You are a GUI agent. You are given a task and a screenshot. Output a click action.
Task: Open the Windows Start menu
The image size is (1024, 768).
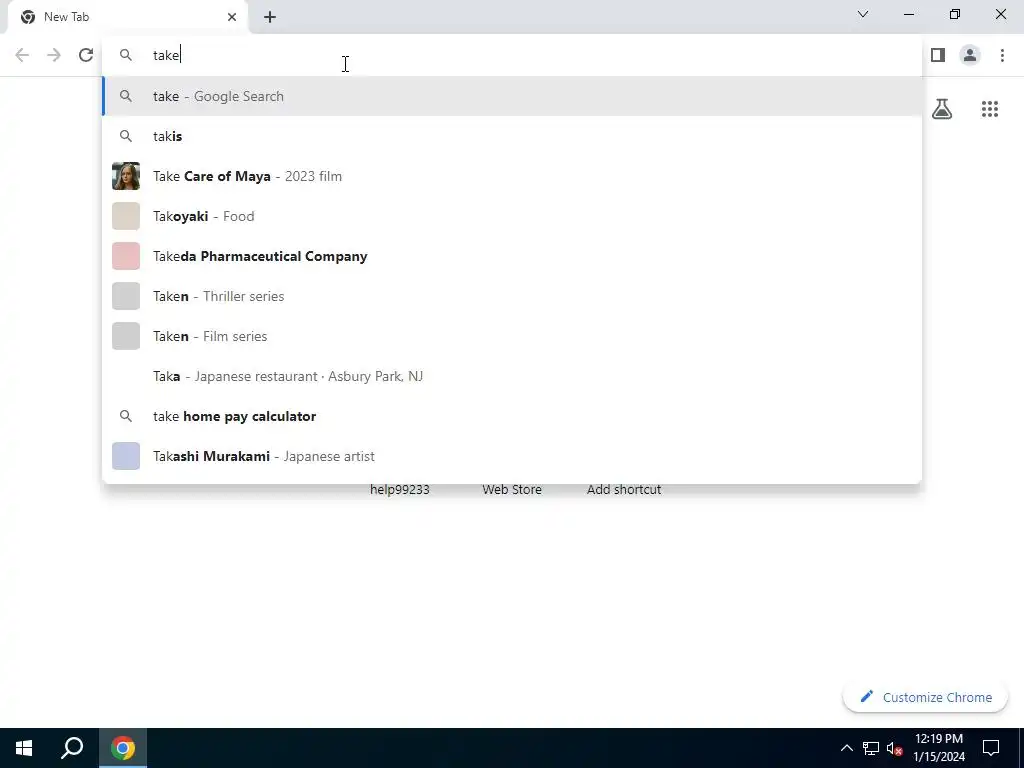(x=24, y=748)
